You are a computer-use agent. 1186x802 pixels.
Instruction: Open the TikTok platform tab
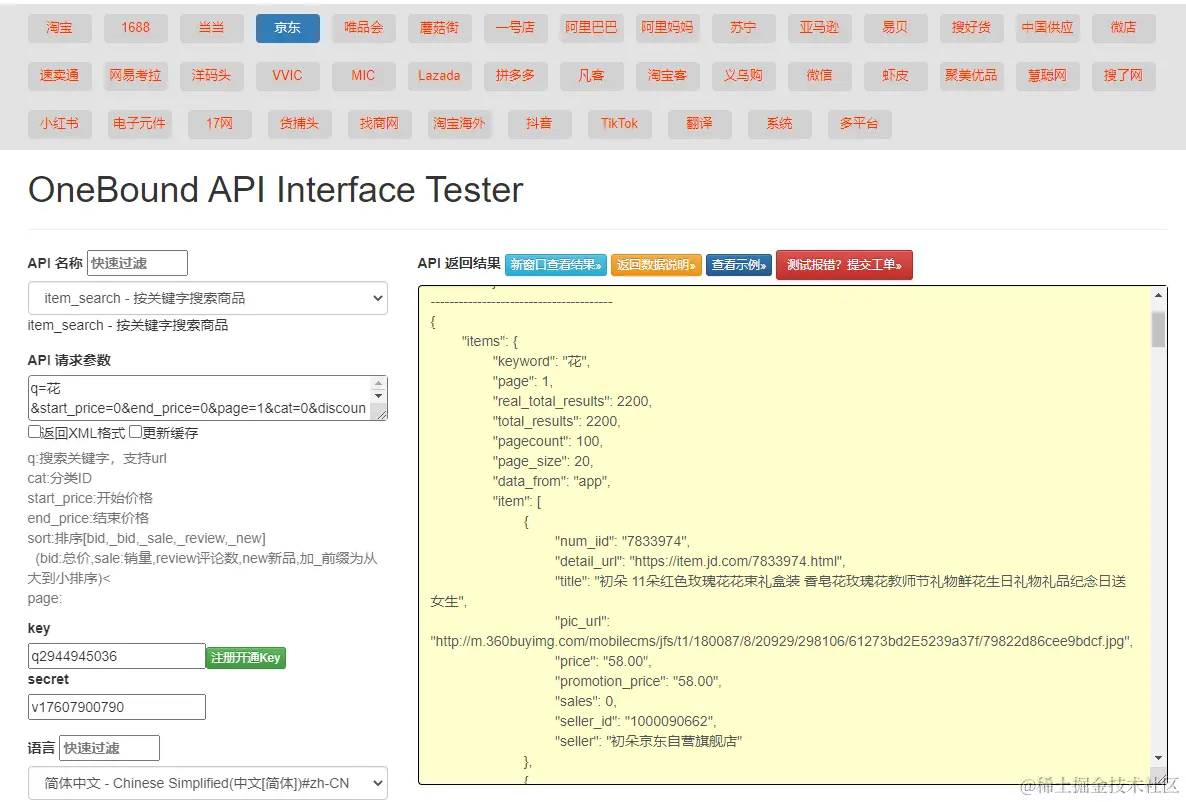(x=619, y=124)
